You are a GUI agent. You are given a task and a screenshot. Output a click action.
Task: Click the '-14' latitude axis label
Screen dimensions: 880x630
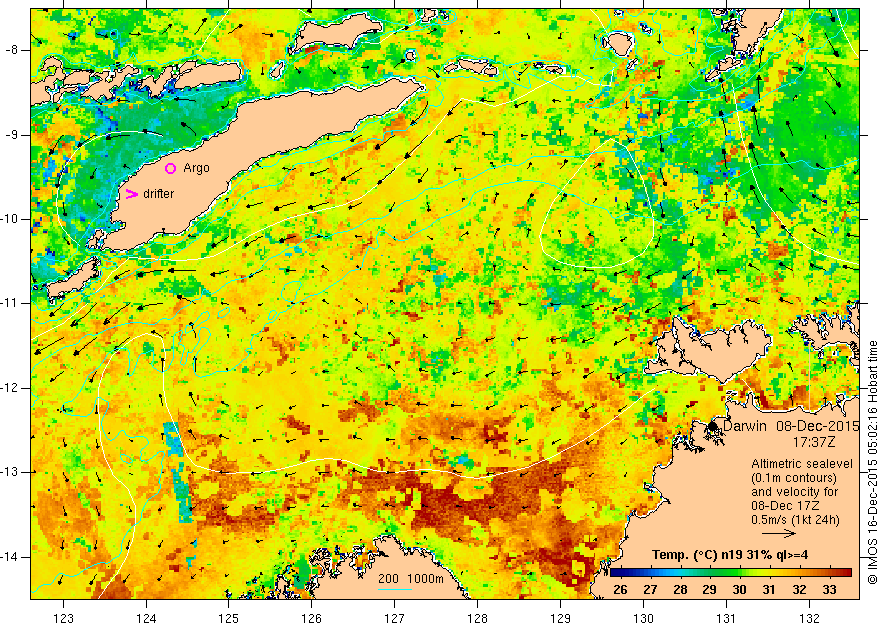pyautogui.click(x=10, y=557)
